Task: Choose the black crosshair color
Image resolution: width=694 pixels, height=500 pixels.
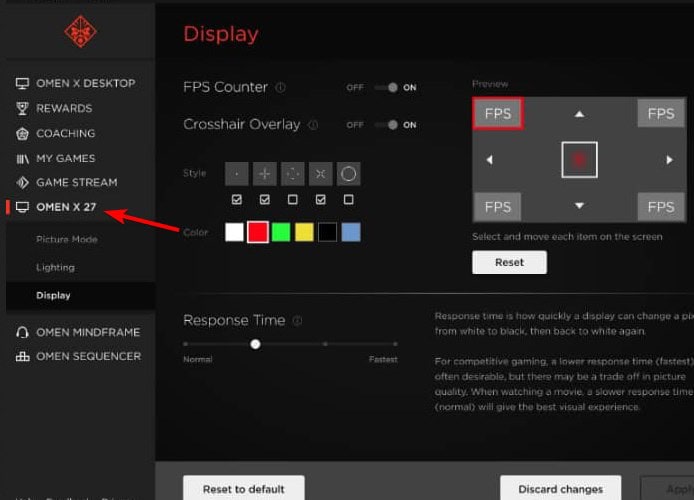Action: point(328,232)
